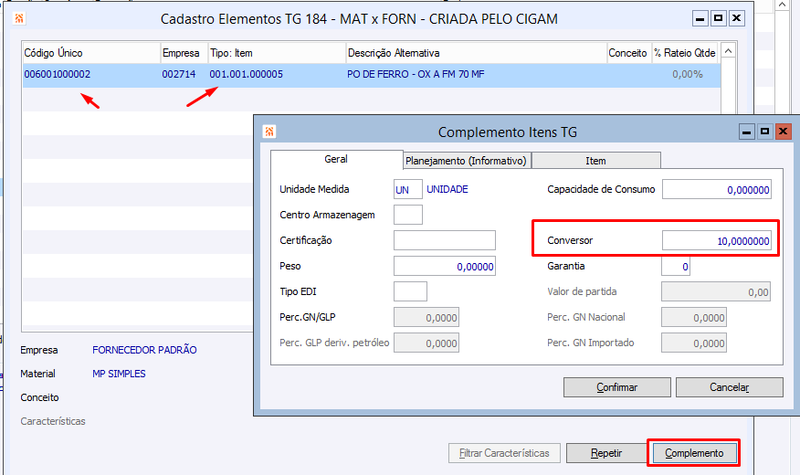
Task: Click the Código Único column header
Action: (x=91, y=53)
